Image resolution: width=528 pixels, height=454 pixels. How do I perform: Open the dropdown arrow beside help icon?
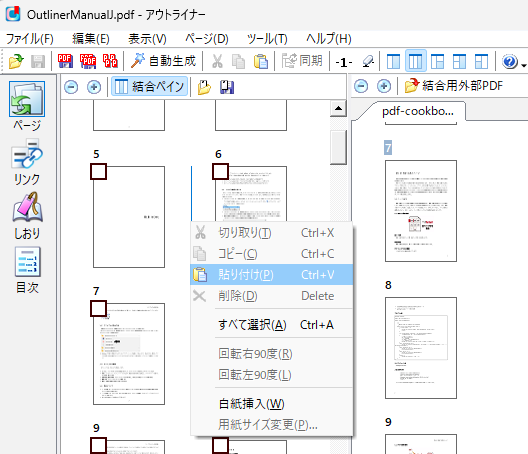click(524, 65)
